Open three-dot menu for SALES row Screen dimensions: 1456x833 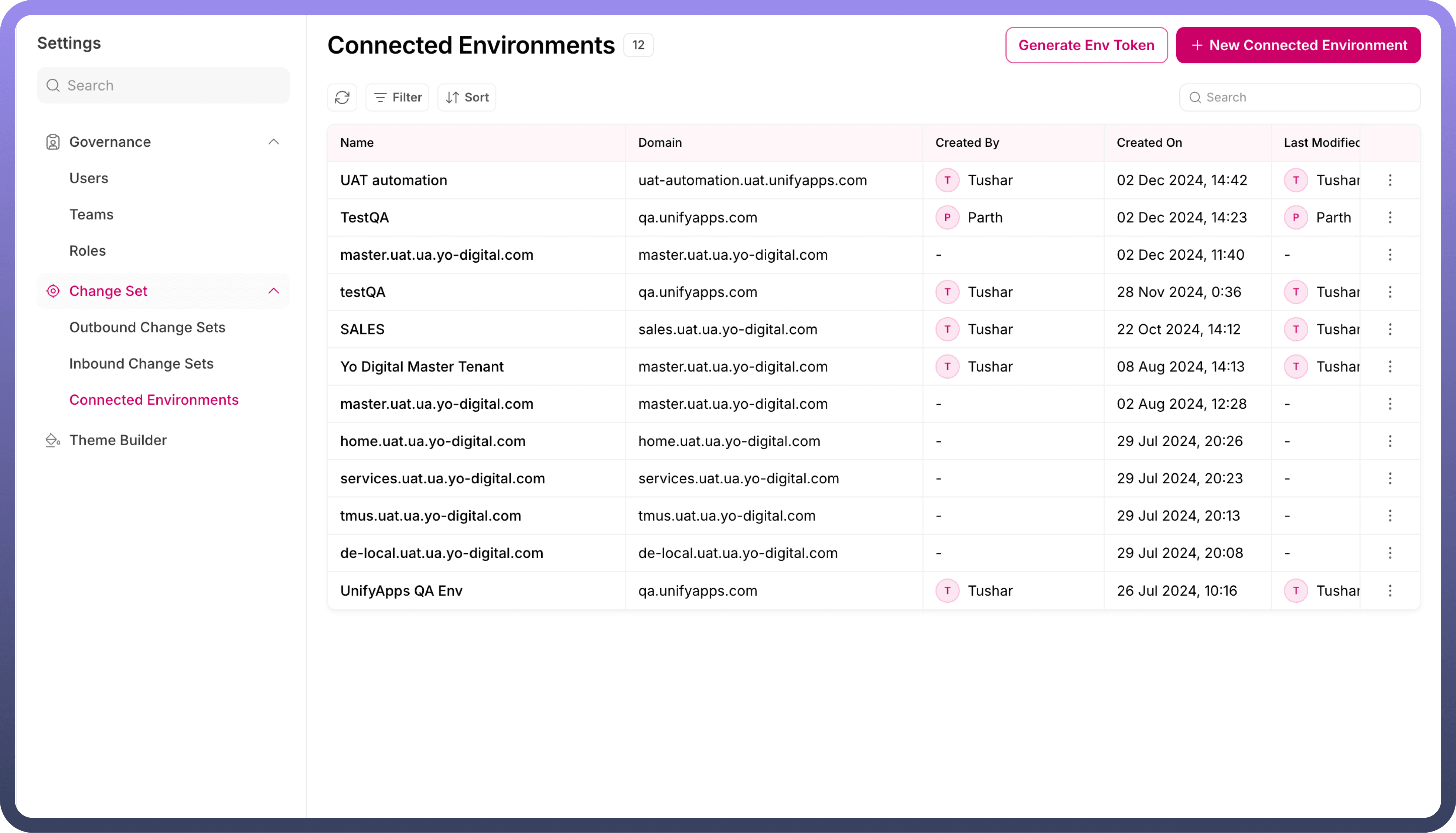tap(1390, 330)
